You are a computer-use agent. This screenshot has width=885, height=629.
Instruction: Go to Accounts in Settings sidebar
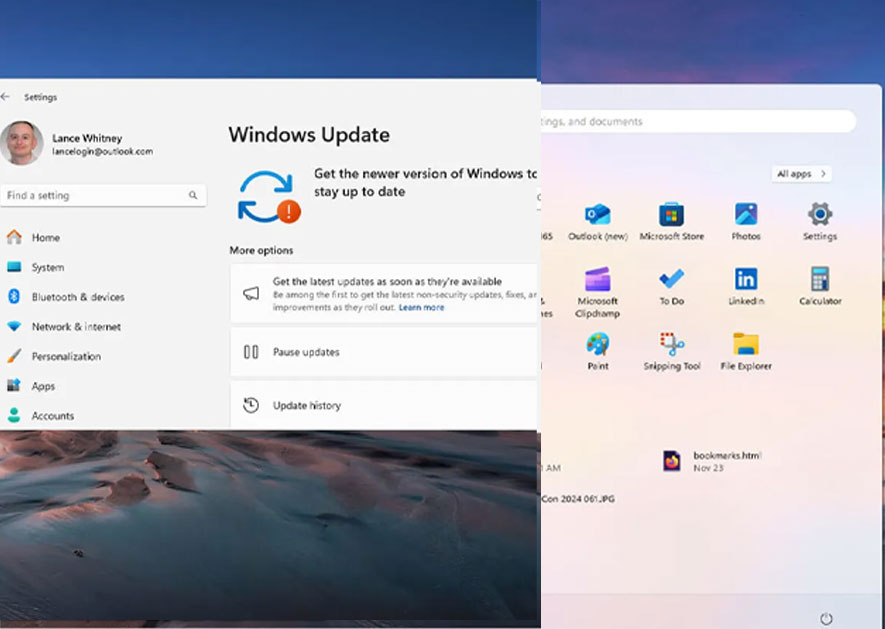(53, 416)
